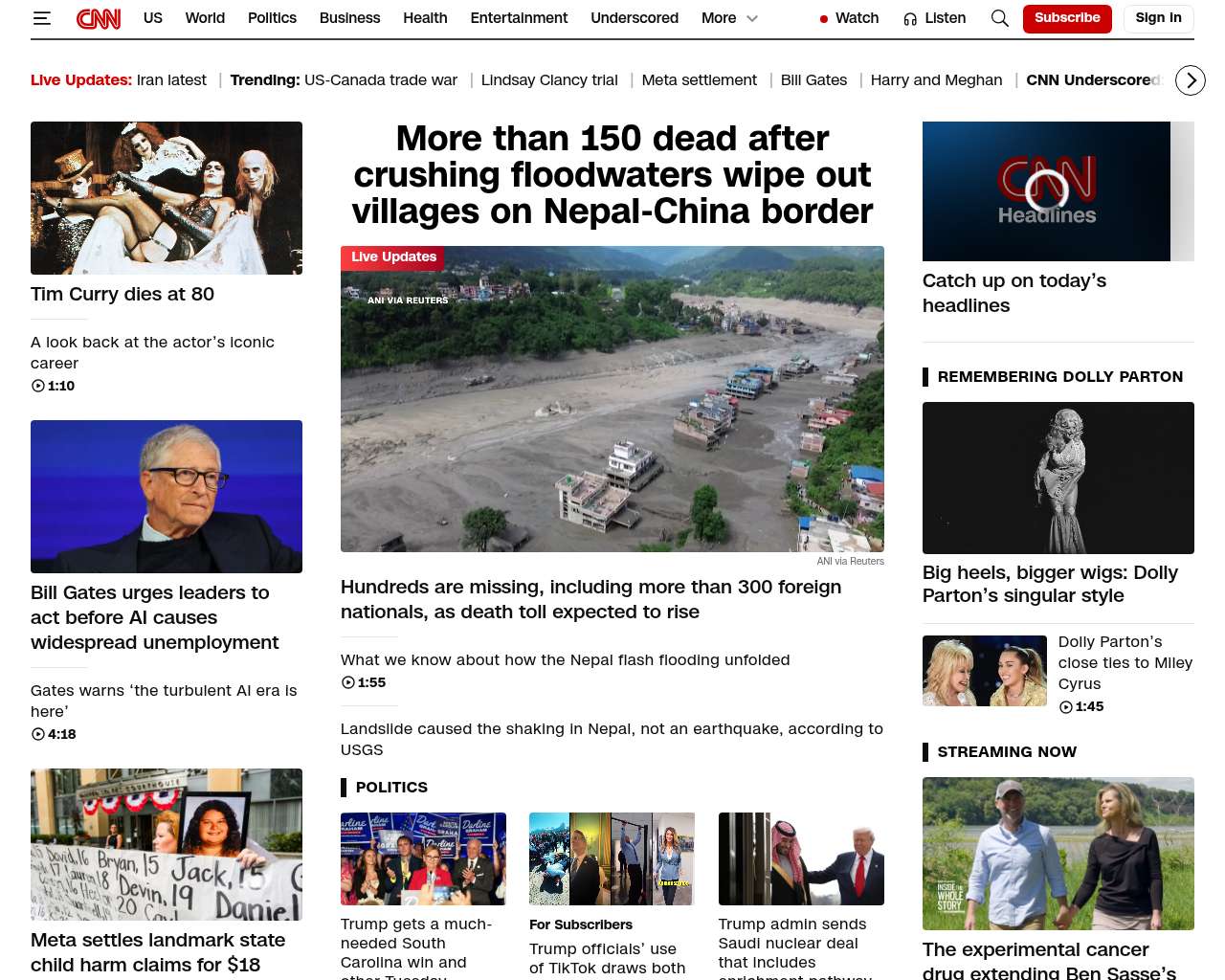The image size is (1225, 980).
Task: Read Hundreds are missing foreign nationals story
Action: tap(591, 599)
